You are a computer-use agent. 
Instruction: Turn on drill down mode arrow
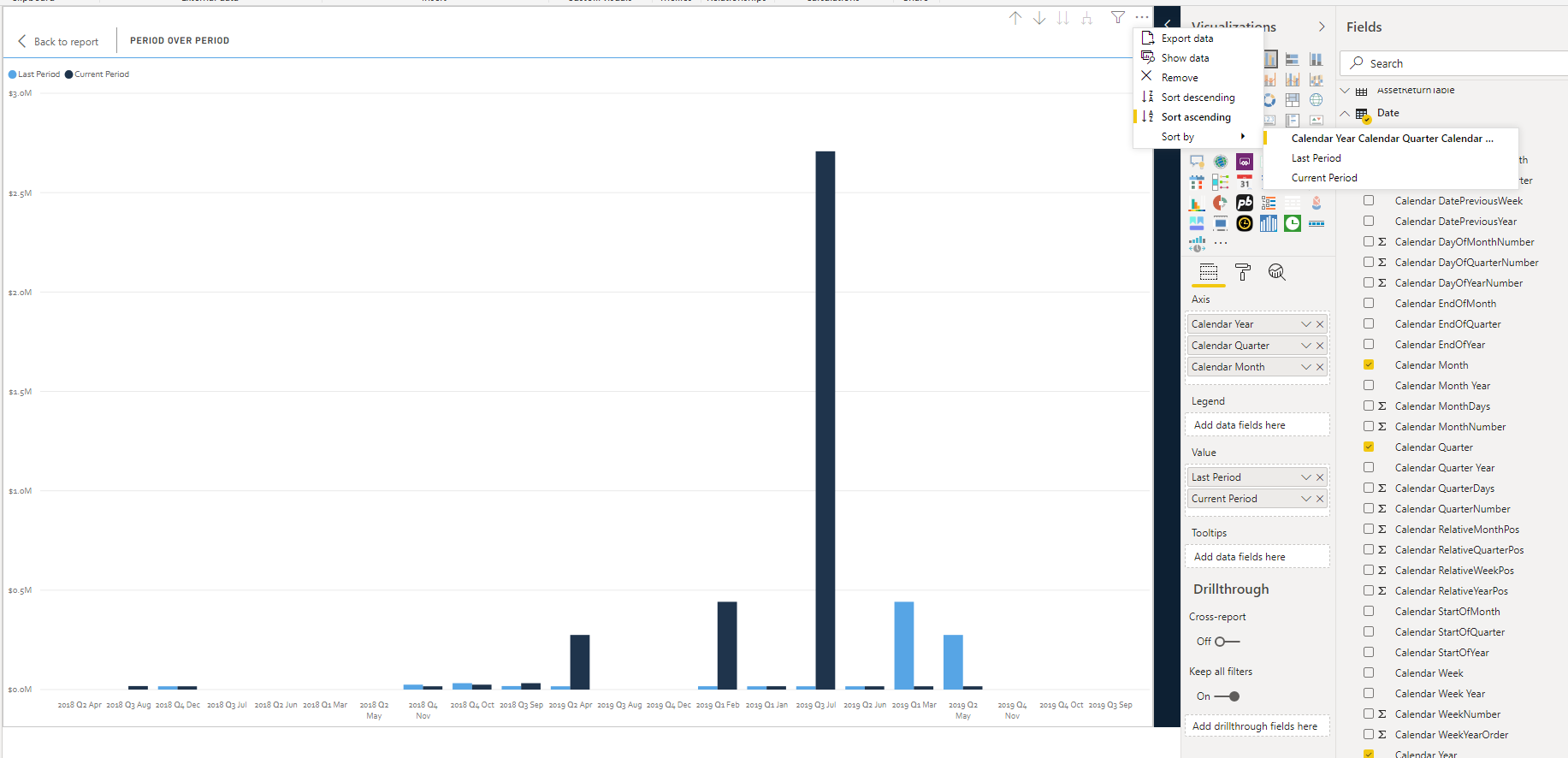(x=1039, y=18)
